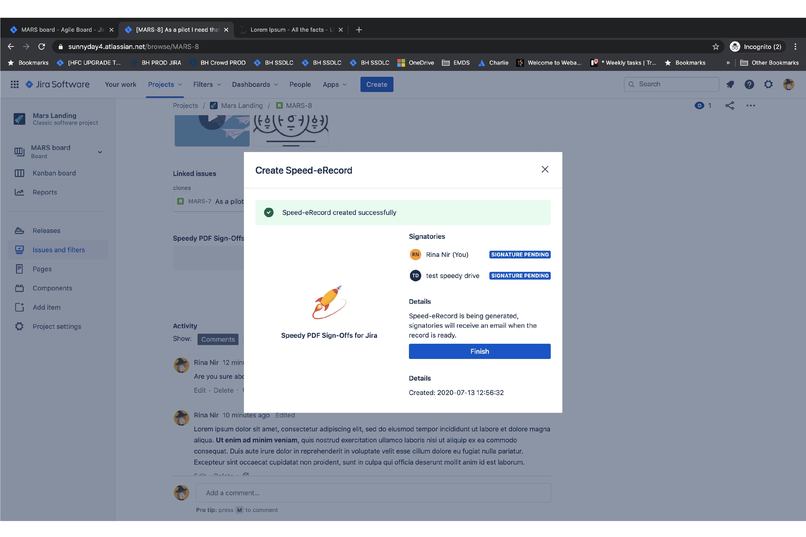The image size is (806, 537).
Task: Expand the Apps dropdown
Action: (x=334, y=84)
